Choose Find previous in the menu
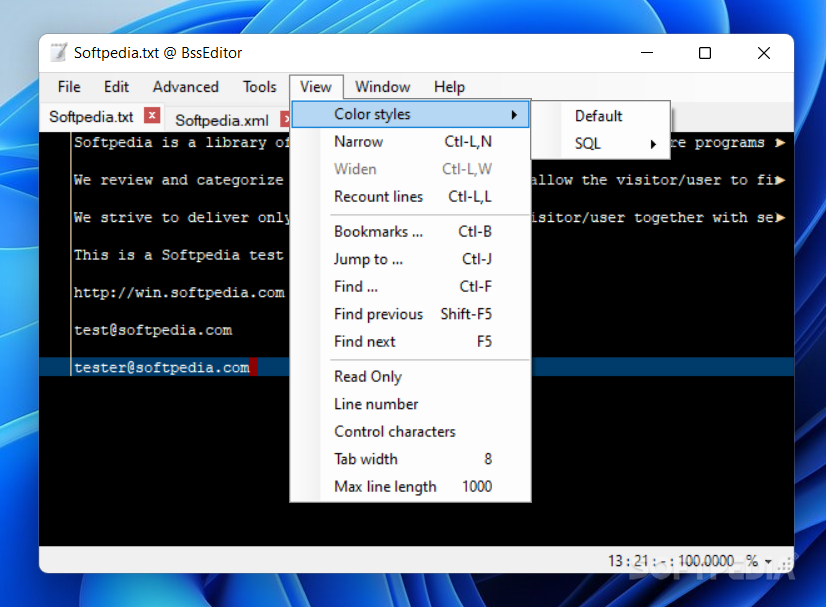This screenshot has width=826, height=607. click(x=410, y=314)
